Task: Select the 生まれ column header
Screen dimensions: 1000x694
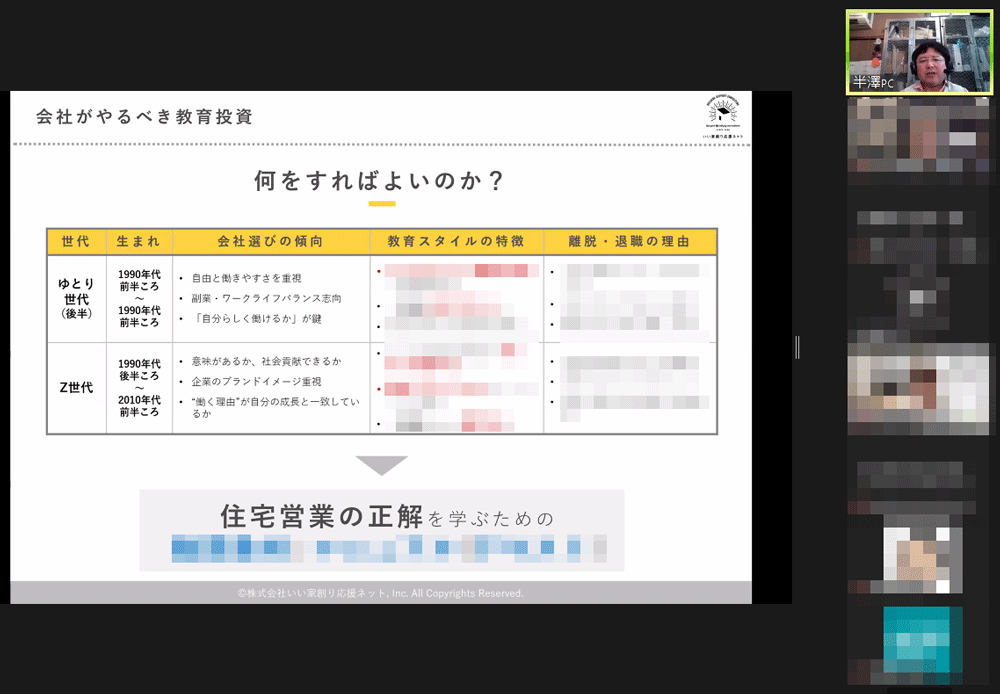Action: coord(139,242)
